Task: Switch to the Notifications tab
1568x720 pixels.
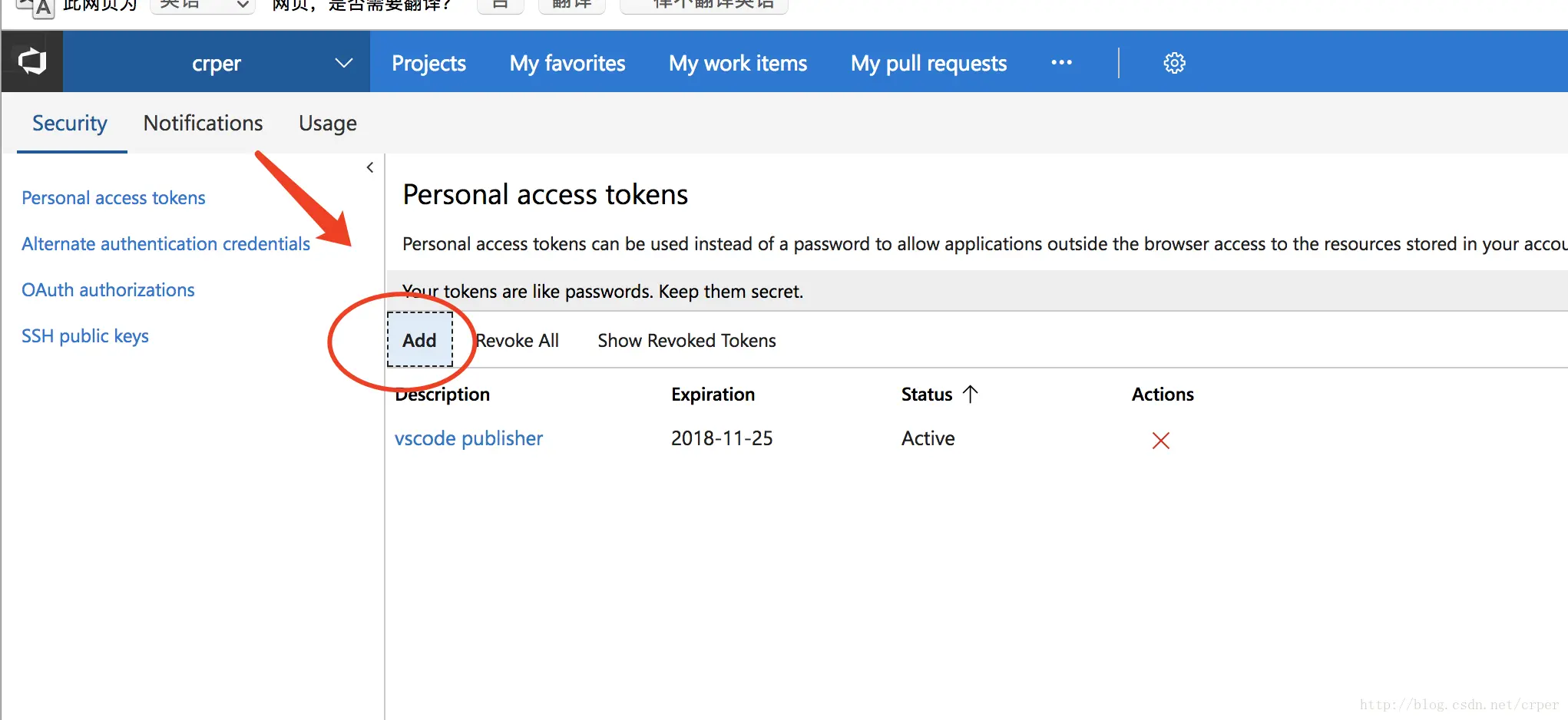Action: pyautogui.click(x=203, y=123)
